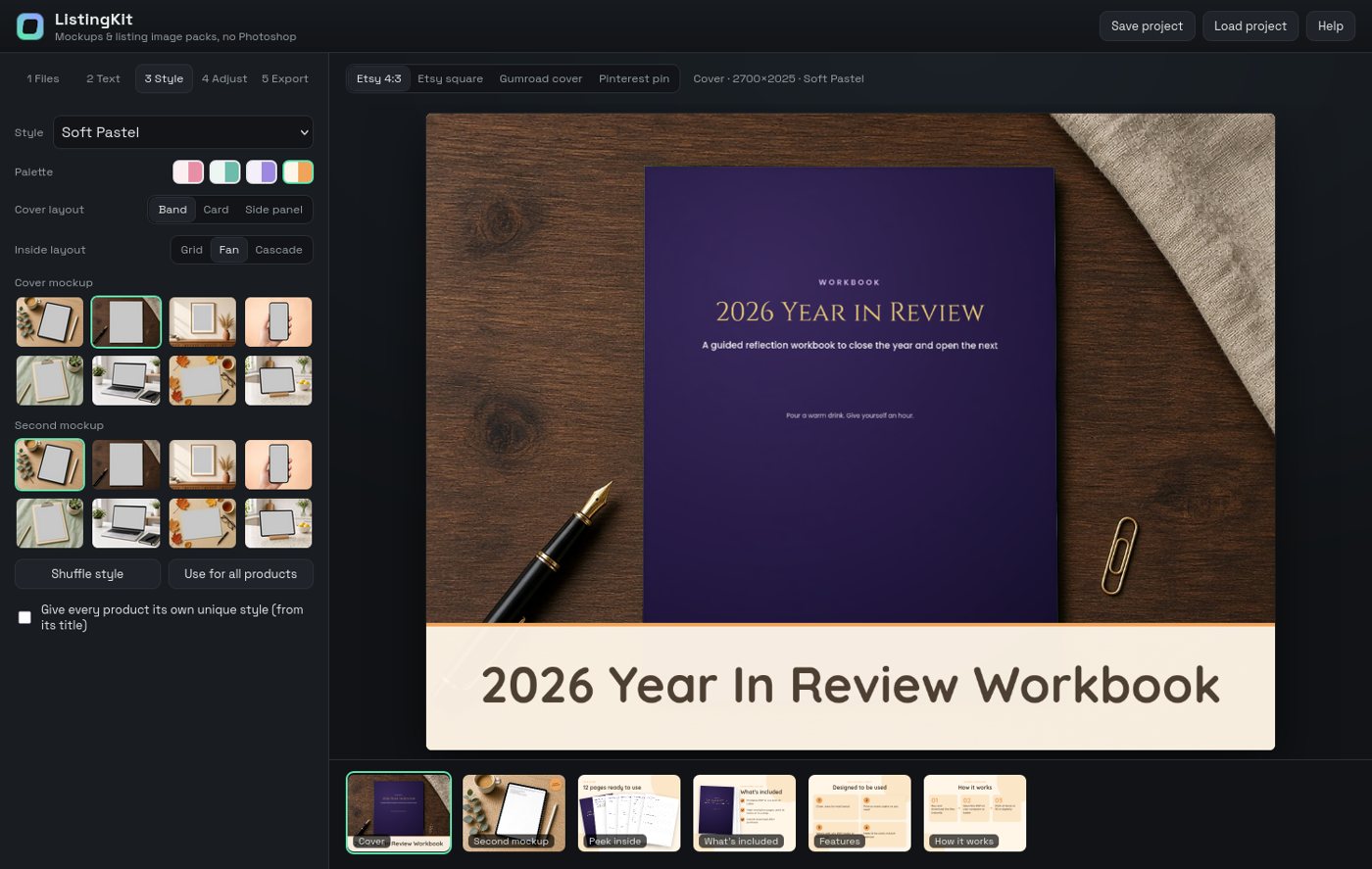1372x869 pixels.
Task: Set Cover layout to Card
Action: click(x=216, y=210)
